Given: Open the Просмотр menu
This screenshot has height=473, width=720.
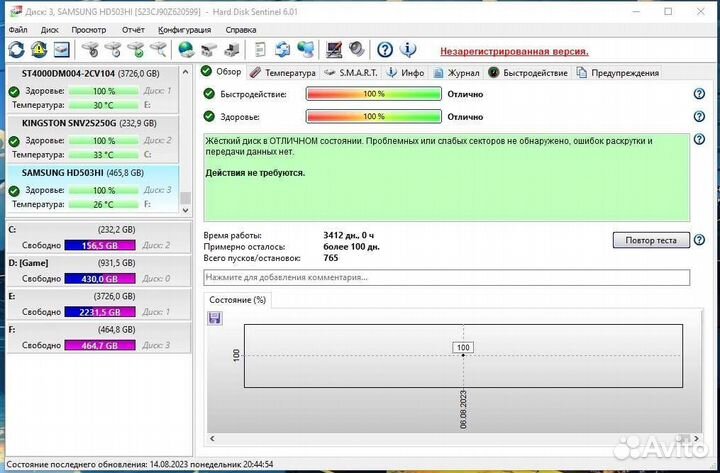Looking at the screenshot, I should point(89,30).
